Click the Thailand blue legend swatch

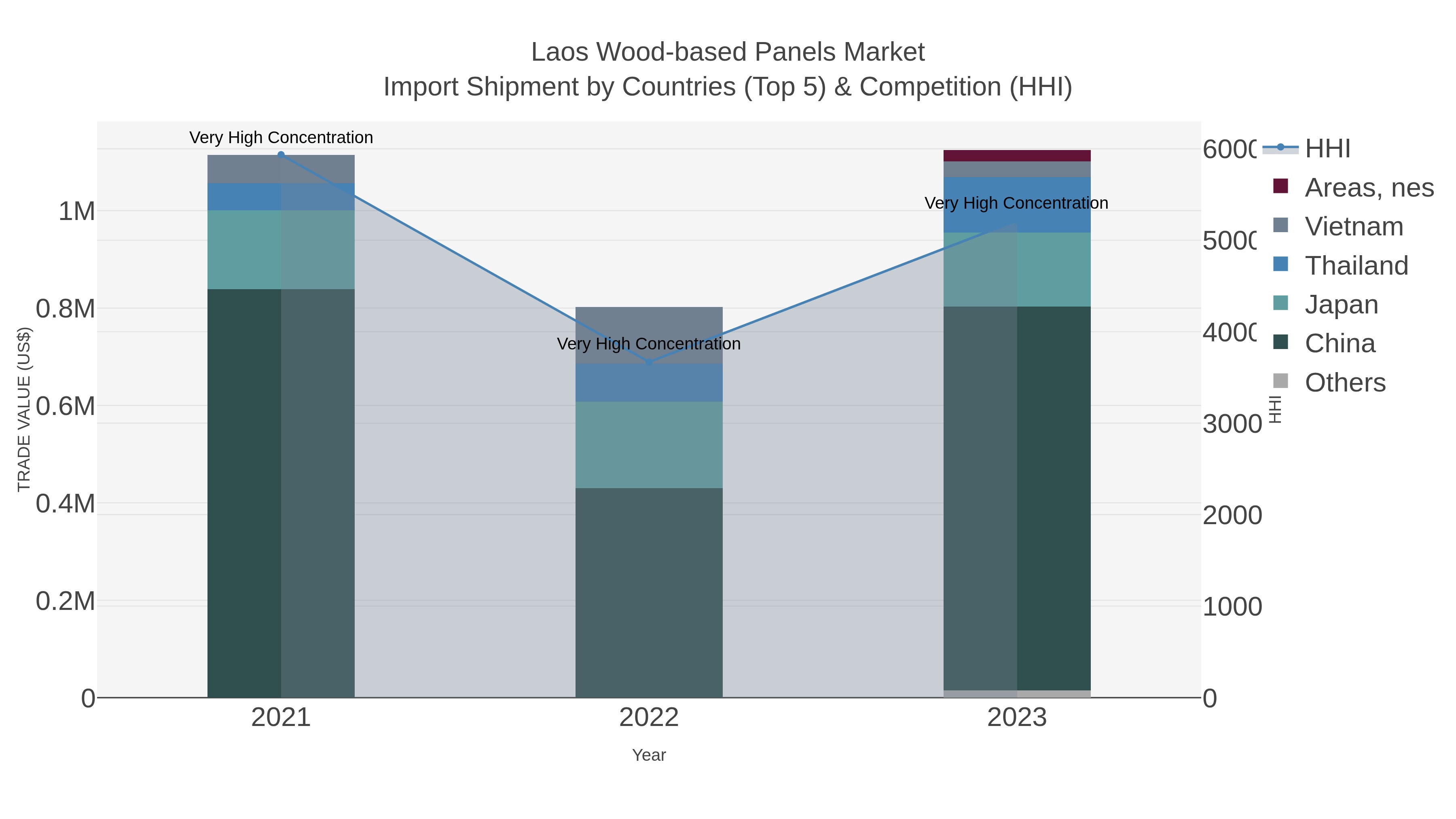(x=1280, y=264)
